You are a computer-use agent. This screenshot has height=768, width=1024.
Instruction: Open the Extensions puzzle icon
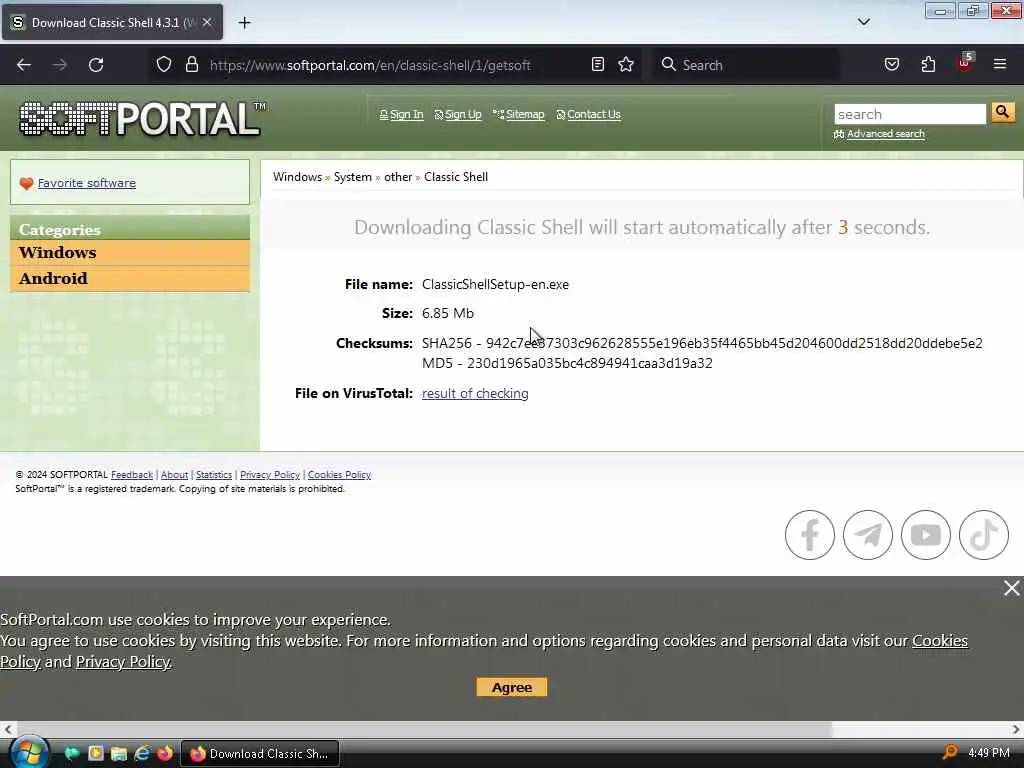click(928, 64)
